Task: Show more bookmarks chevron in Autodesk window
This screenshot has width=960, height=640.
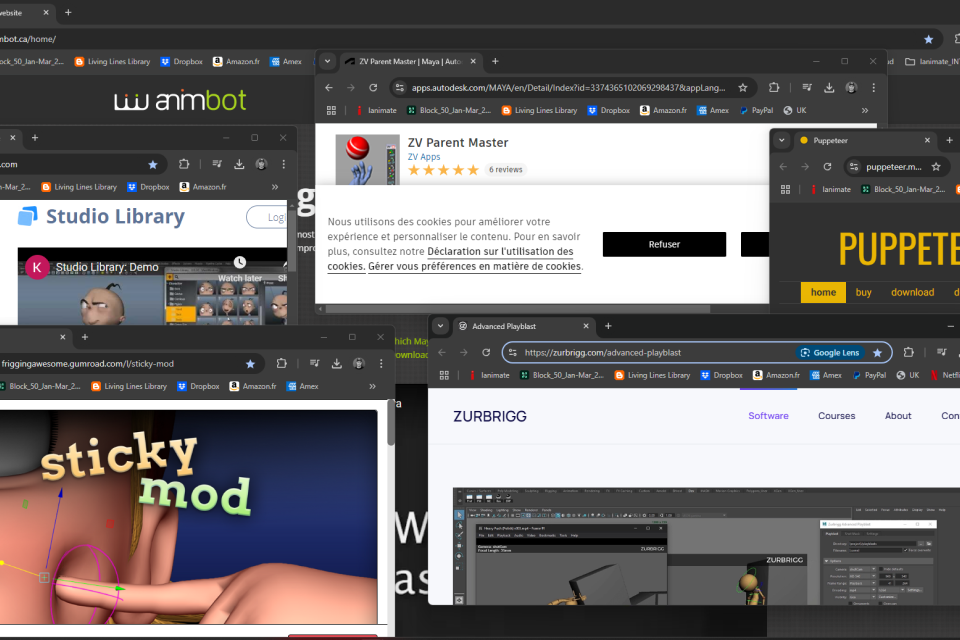Action: [865, 110]
